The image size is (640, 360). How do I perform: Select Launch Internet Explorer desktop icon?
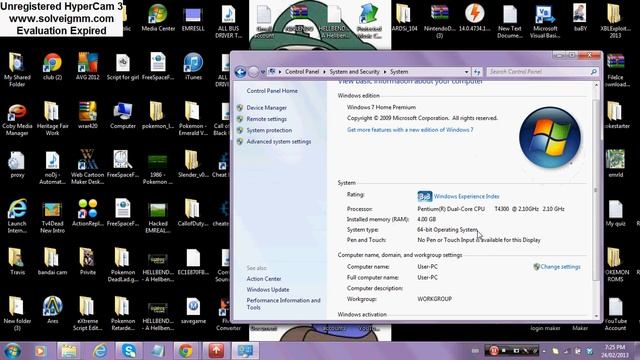[x=17, y=216]
